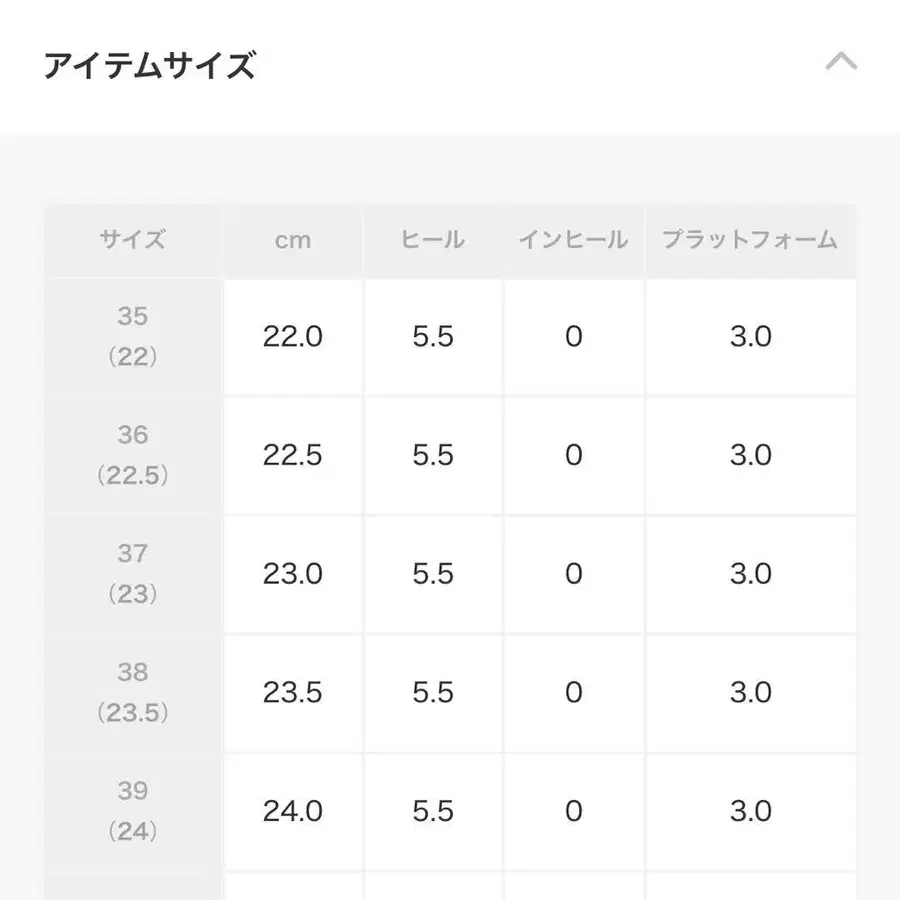Select the プラットフォーム column header

(x=751, y=240)
